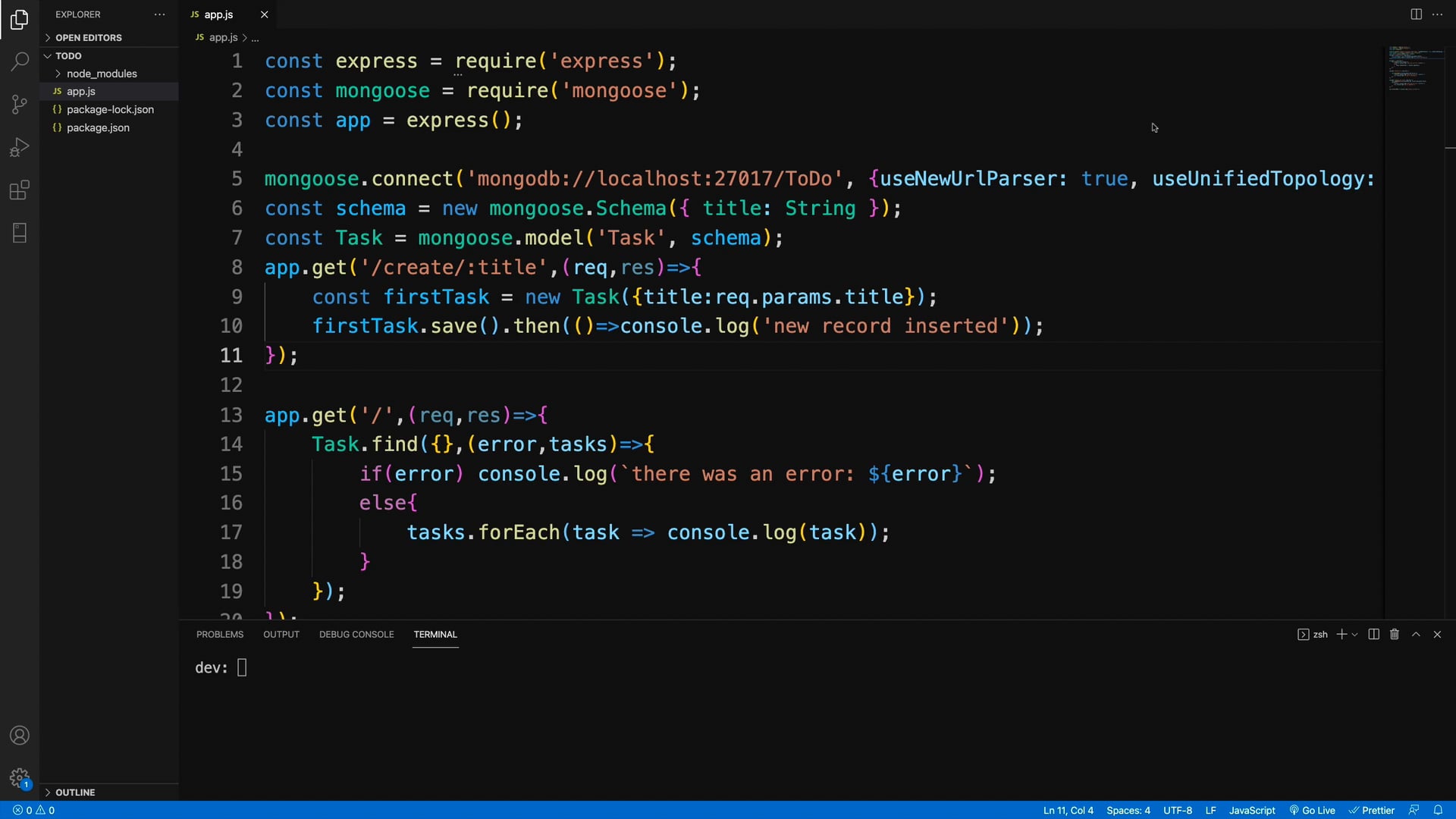1456x819 pixels.
Task: Open the Accounts icon in activity bar
Action: click(x=18, y=735)
